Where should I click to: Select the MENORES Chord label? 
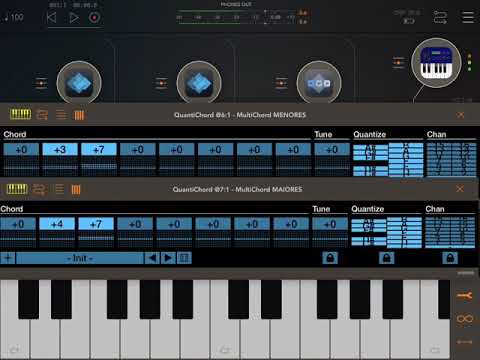pos(15,134)
